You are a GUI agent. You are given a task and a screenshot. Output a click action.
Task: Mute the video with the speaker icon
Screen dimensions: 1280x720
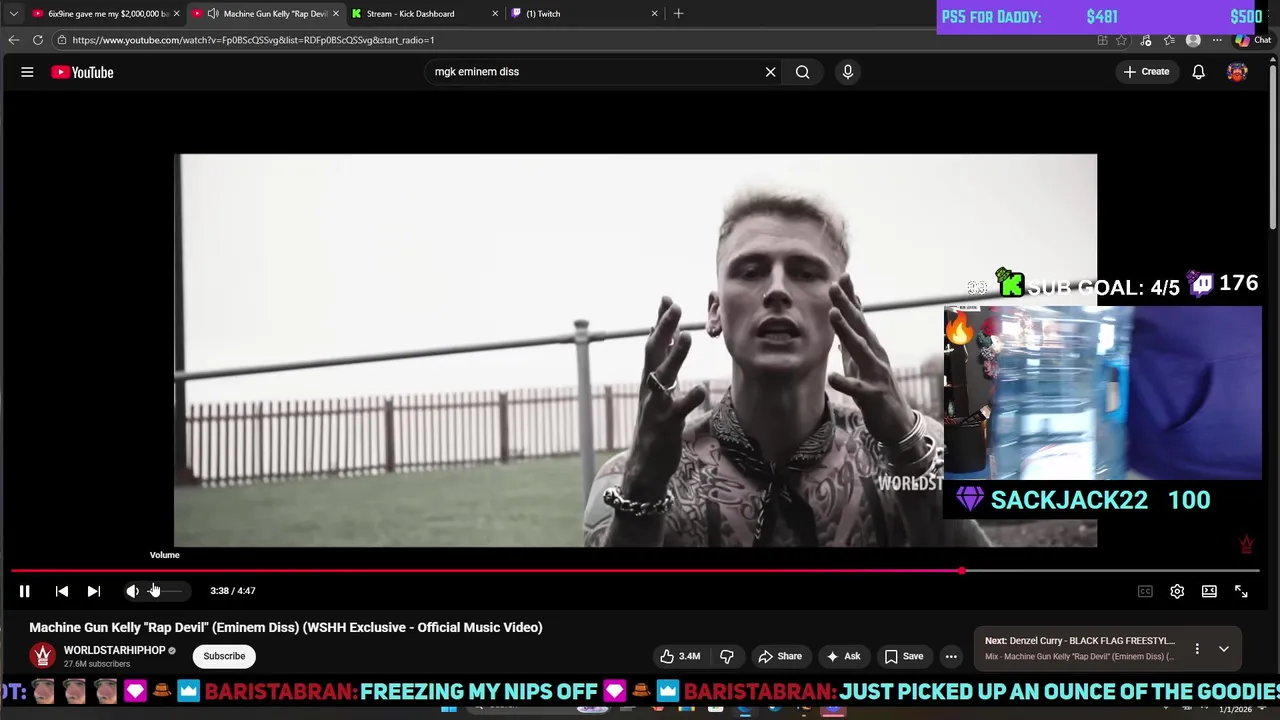pyautogui.click(x=132, y=591)
